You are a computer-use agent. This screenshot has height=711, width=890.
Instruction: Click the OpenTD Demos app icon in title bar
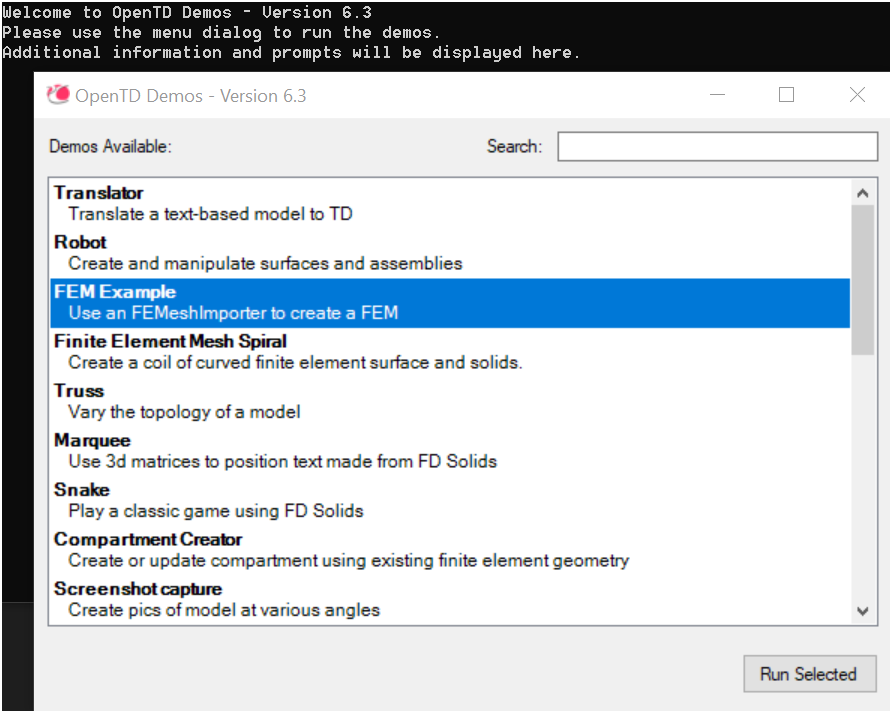point(58,95)
